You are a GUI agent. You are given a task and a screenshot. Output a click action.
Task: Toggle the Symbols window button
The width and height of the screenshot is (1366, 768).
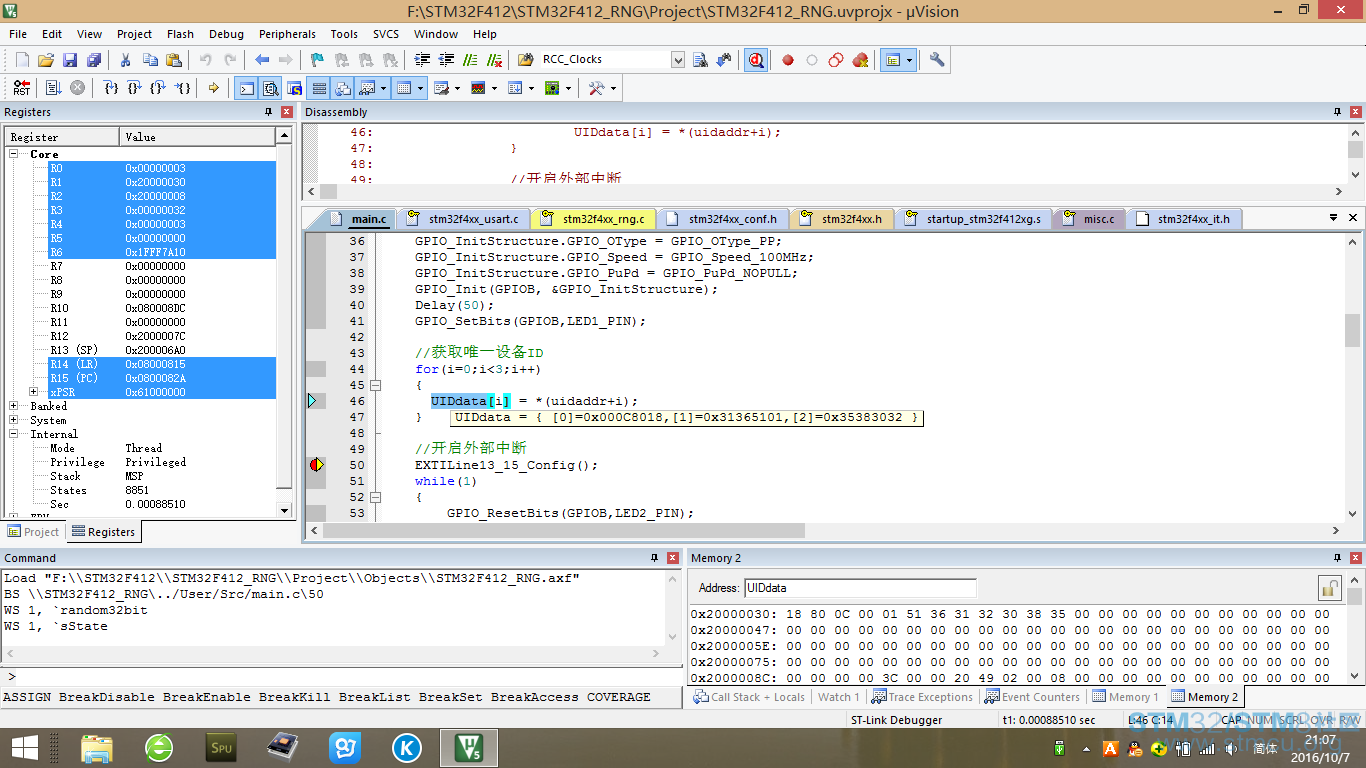click(294, 88)
